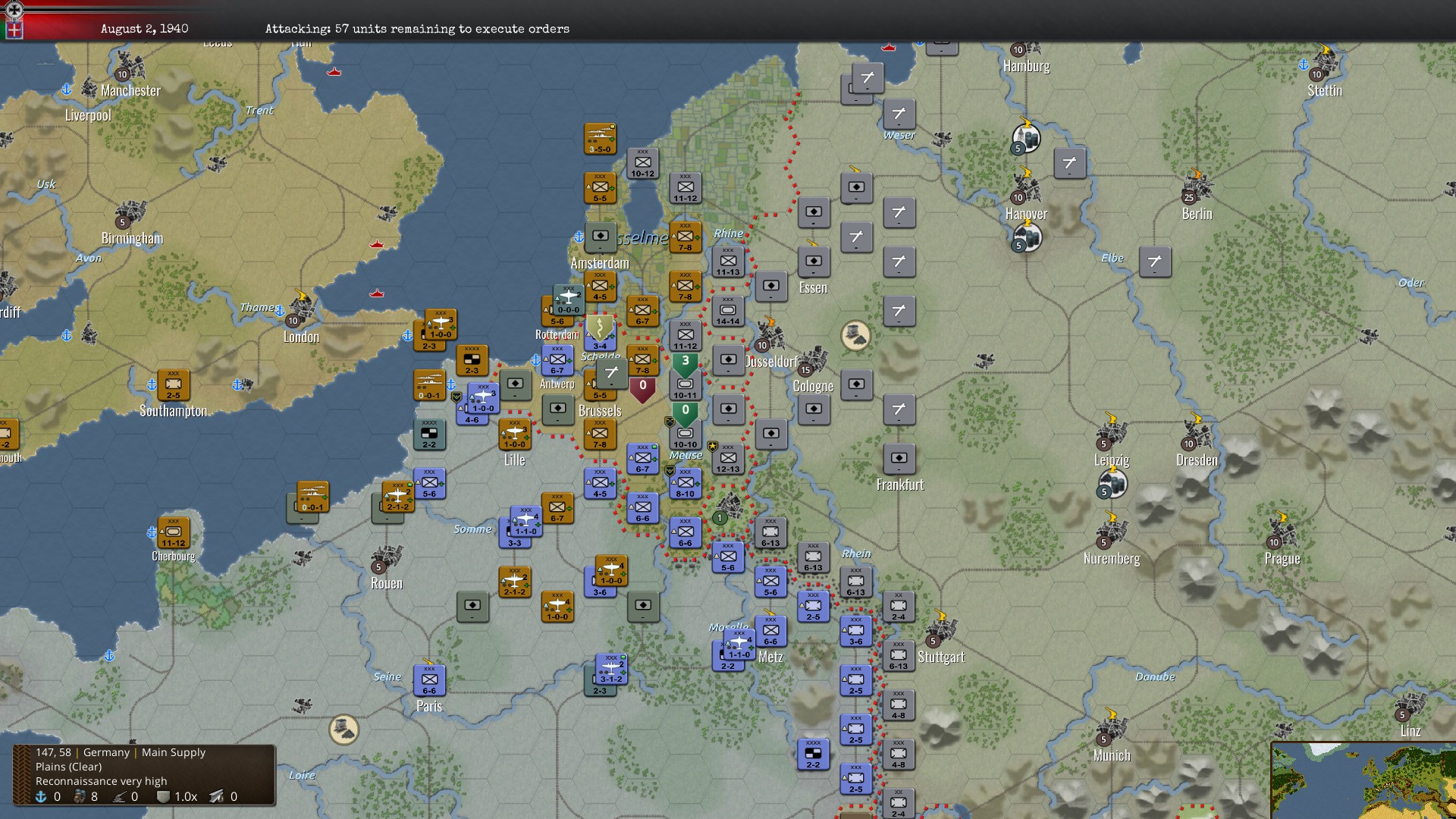The width and height of the screenshot is (1456, 819).
Task: Click the Berlin city icon
Action: tap(1197, 188)
